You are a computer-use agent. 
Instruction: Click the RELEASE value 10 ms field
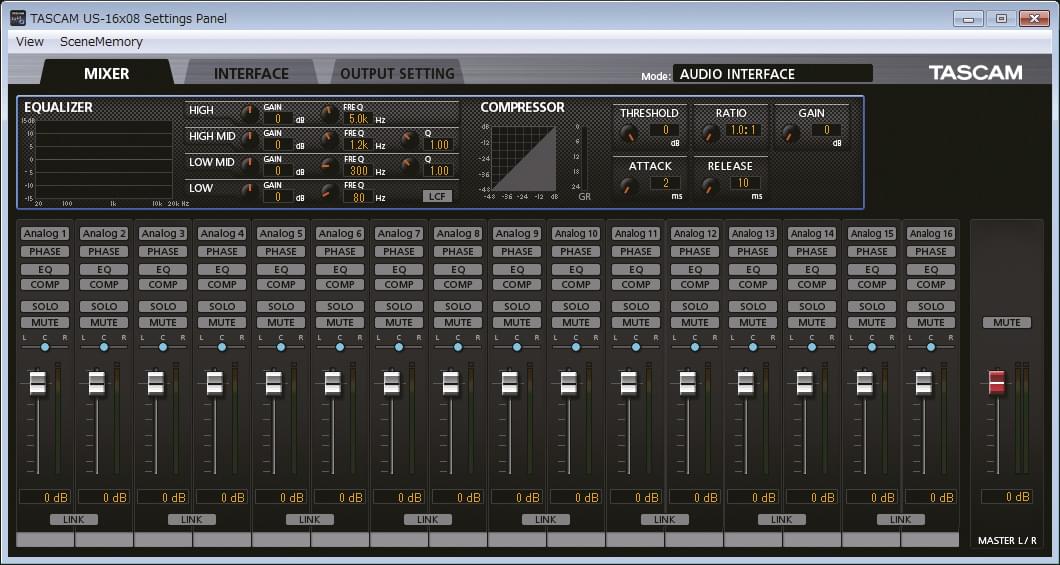click(745, 183)
